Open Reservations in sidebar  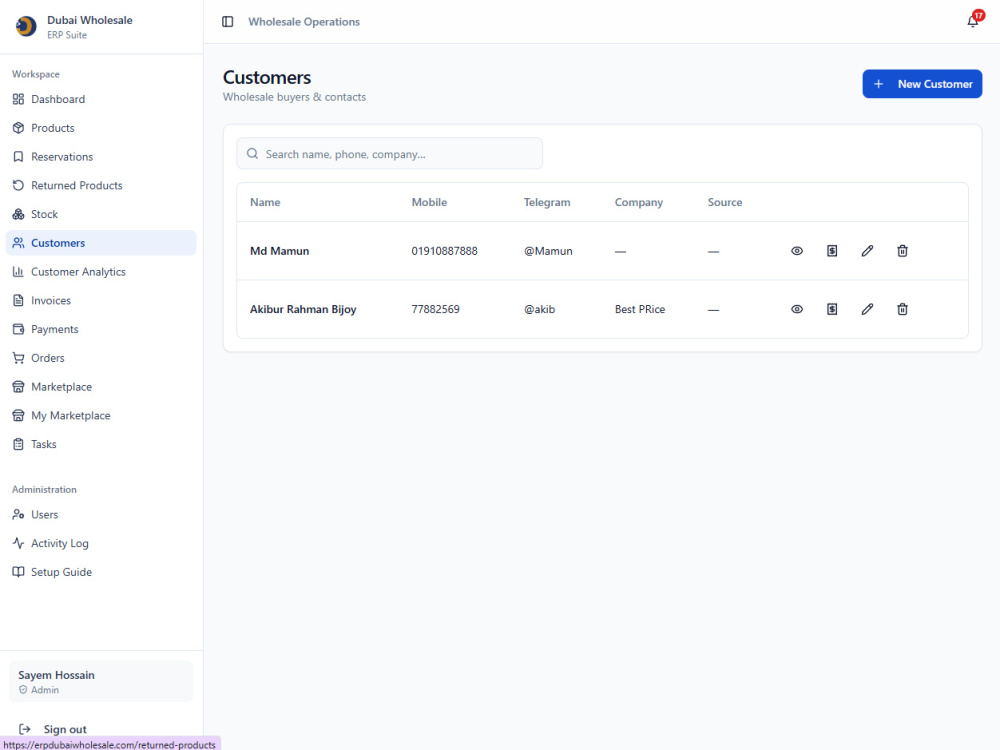pos(101,156)
